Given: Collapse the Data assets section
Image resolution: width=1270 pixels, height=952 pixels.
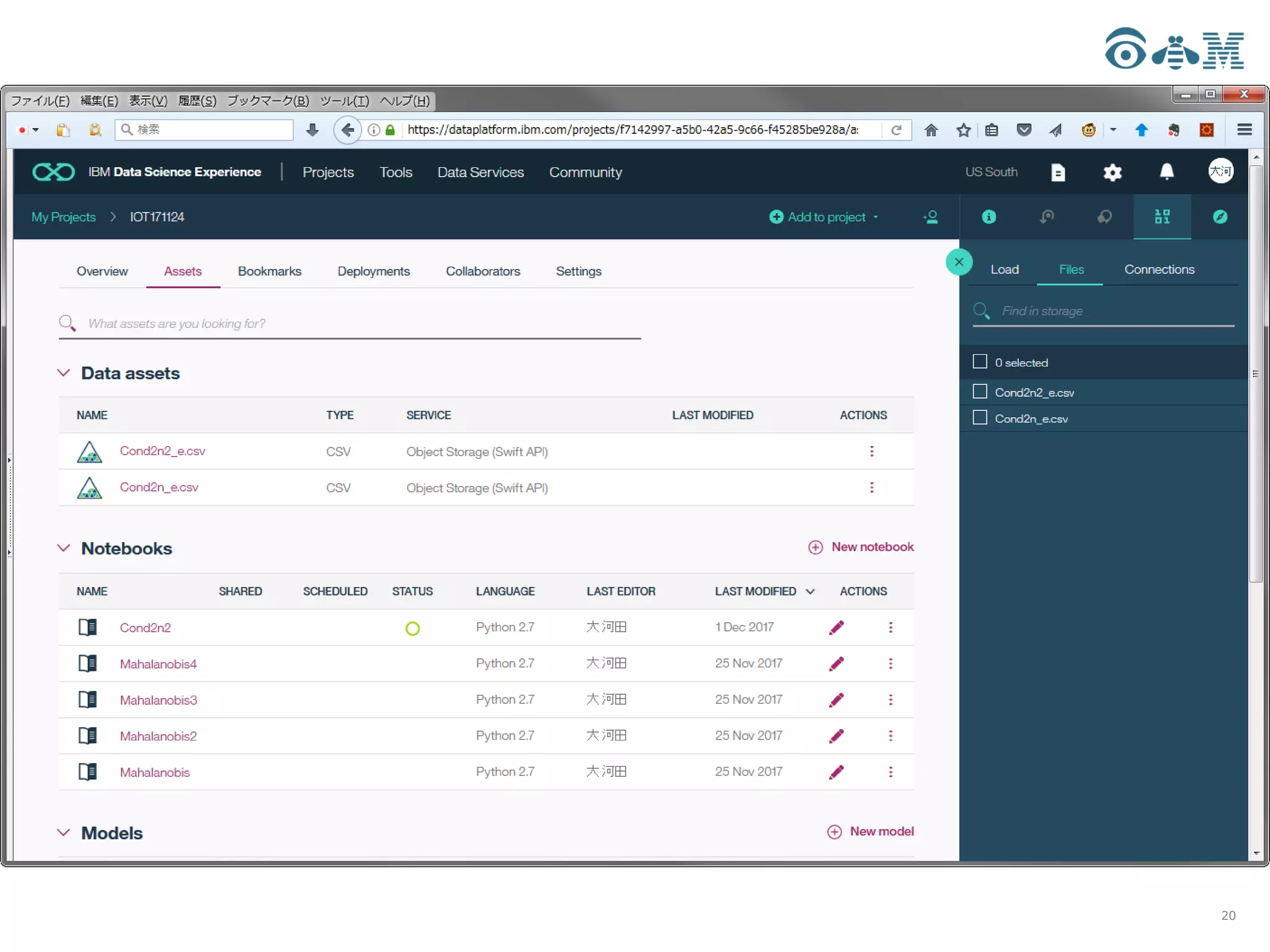Looking at the screenshot, I should click(x=63, y=373).
